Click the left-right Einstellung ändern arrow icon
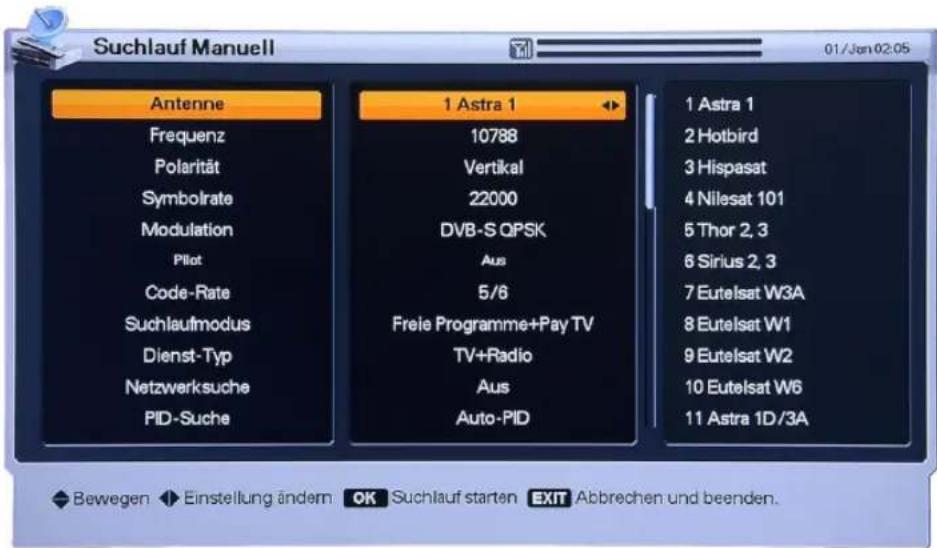The image size is (937, 548). tap(169, 498)
